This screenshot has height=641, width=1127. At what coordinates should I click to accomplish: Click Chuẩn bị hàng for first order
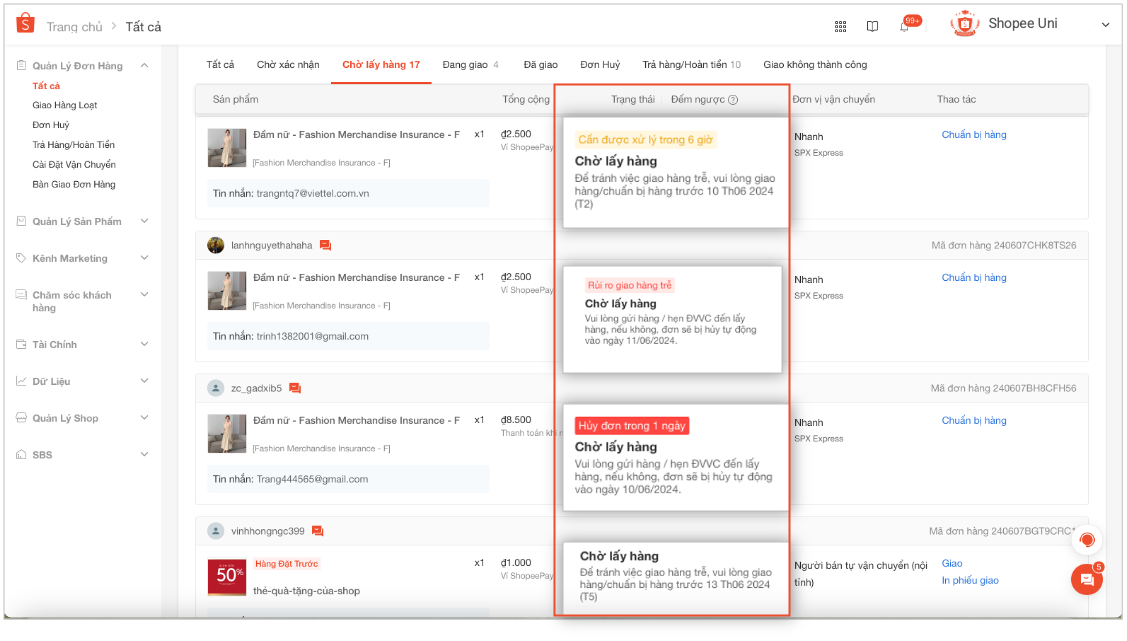pos(973,135)
